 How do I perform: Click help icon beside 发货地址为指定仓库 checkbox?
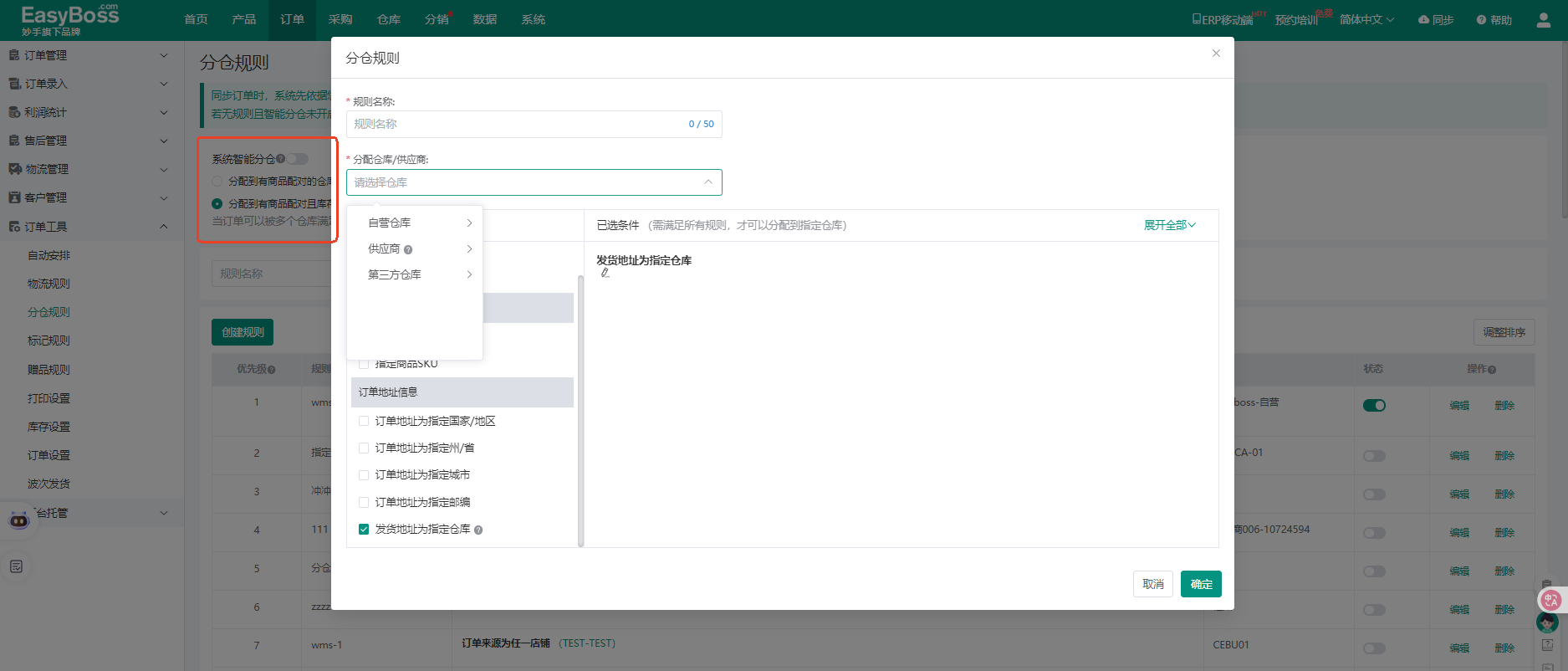pos(478,530)
